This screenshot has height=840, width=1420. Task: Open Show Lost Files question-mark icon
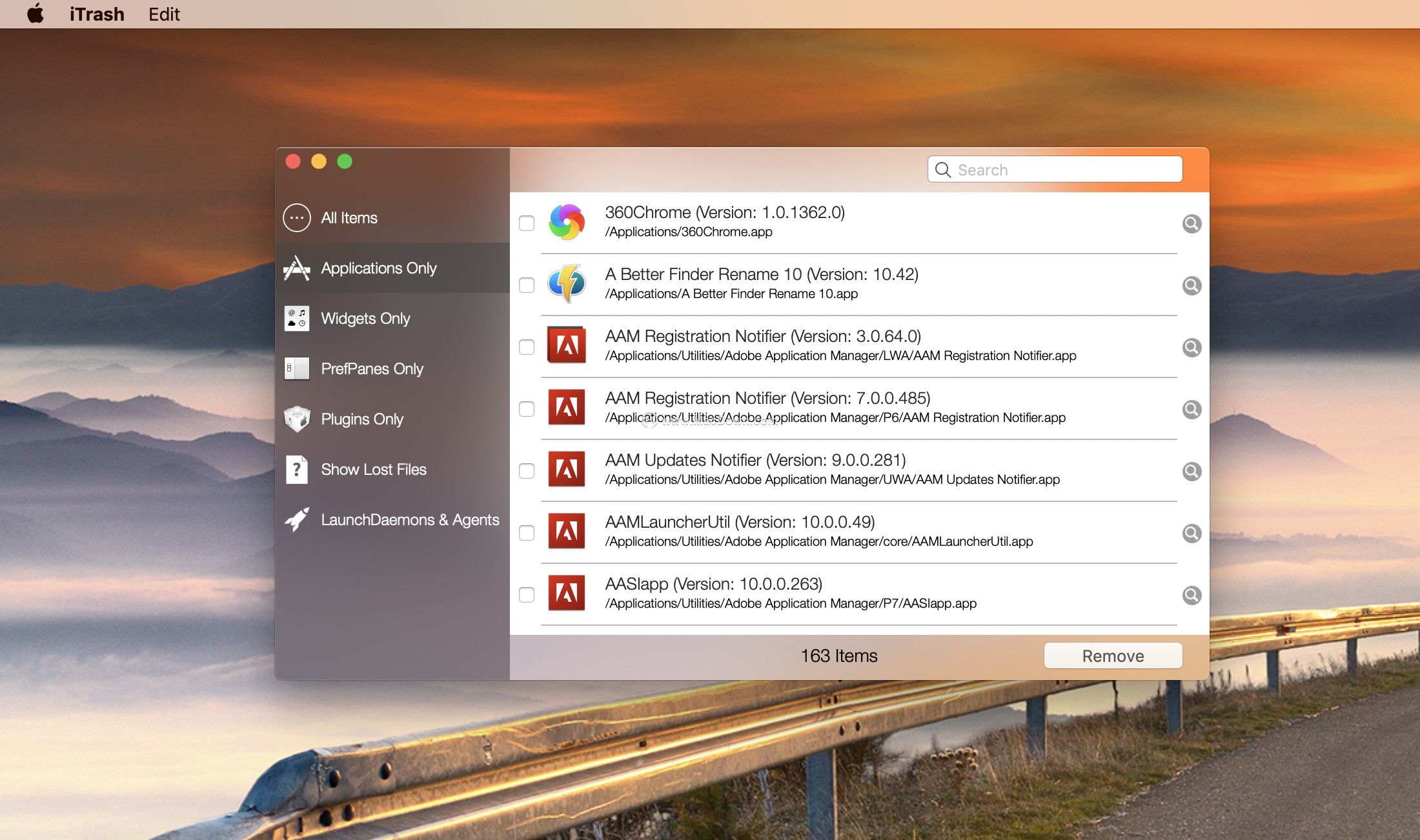click(x=296, y=470)
